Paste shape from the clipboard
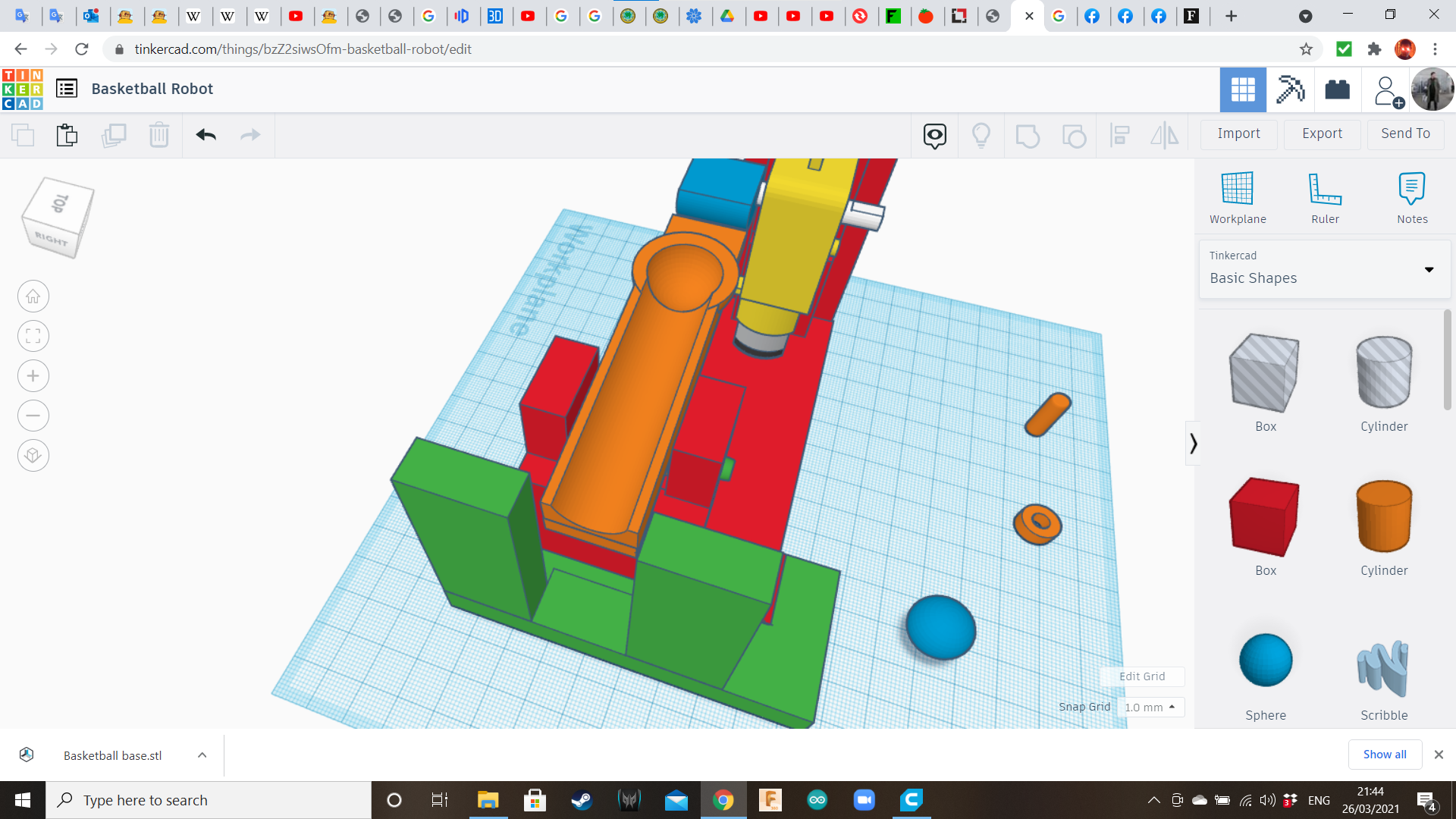The image size is (1456, 819). tap(67, 135)
